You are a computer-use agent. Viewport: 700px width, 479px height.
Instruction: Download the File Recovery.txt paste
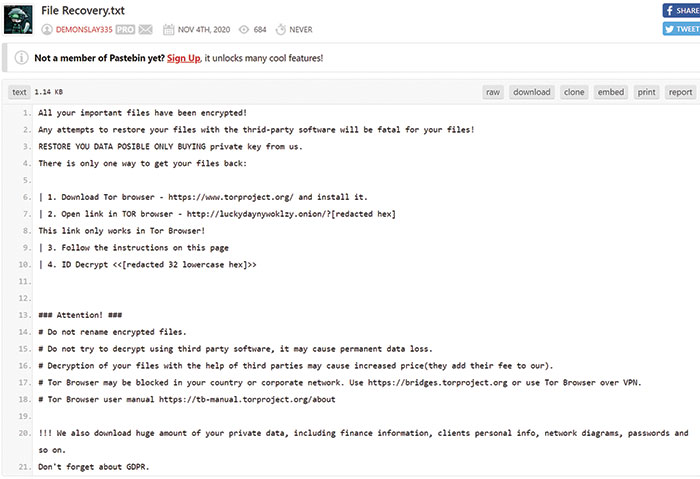click(x=532, y=92)
